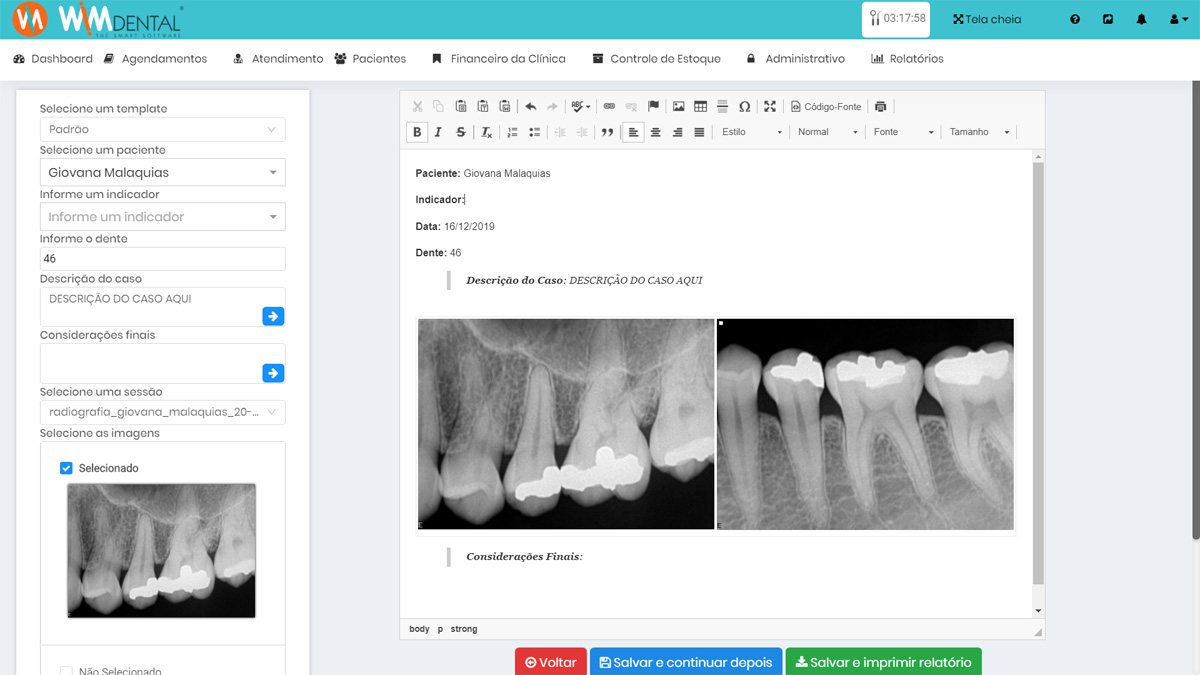
Task: Center-align the text
Action: [x=655, y=132]
